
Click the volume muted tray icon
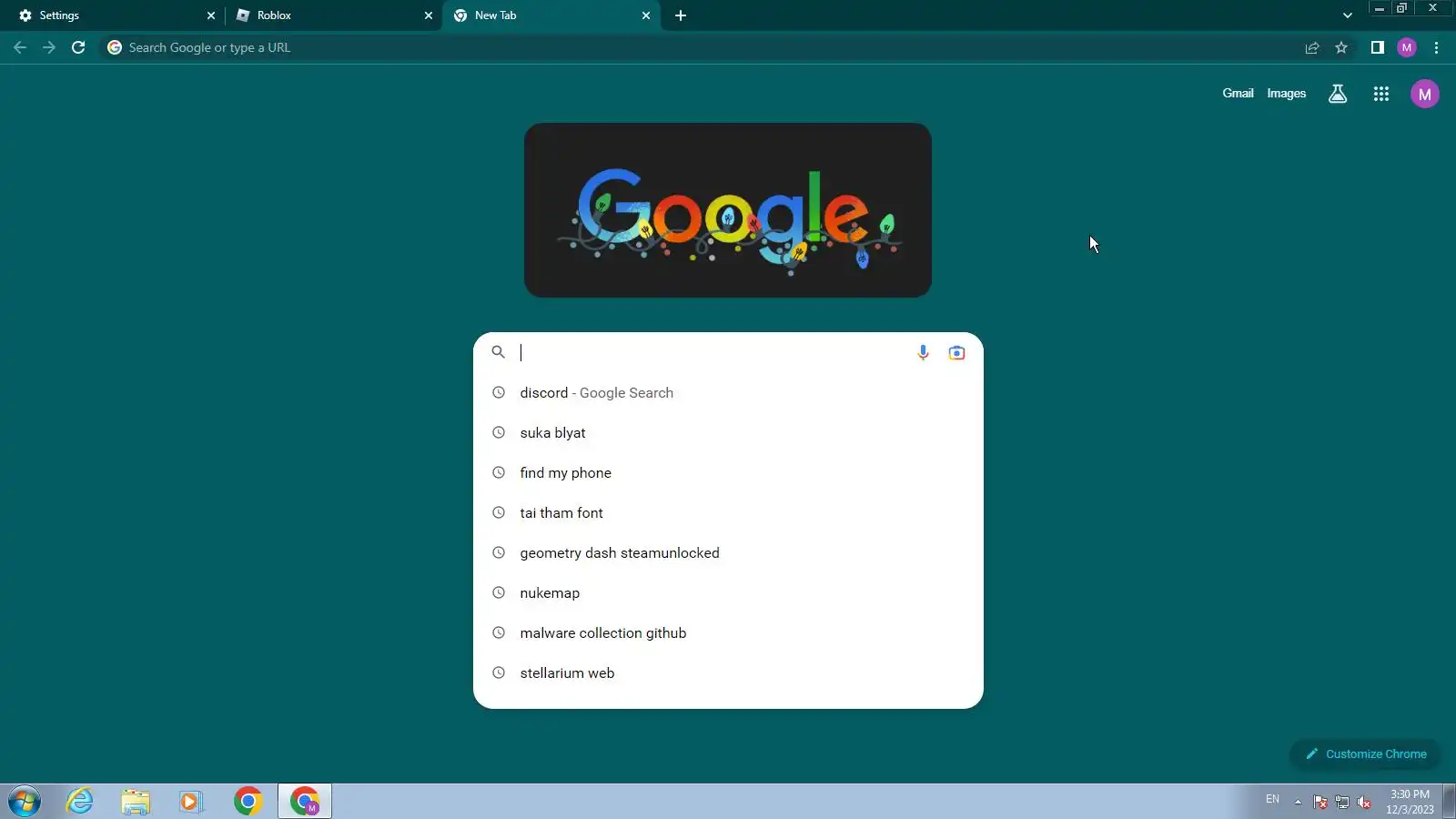coord(1364,802)
